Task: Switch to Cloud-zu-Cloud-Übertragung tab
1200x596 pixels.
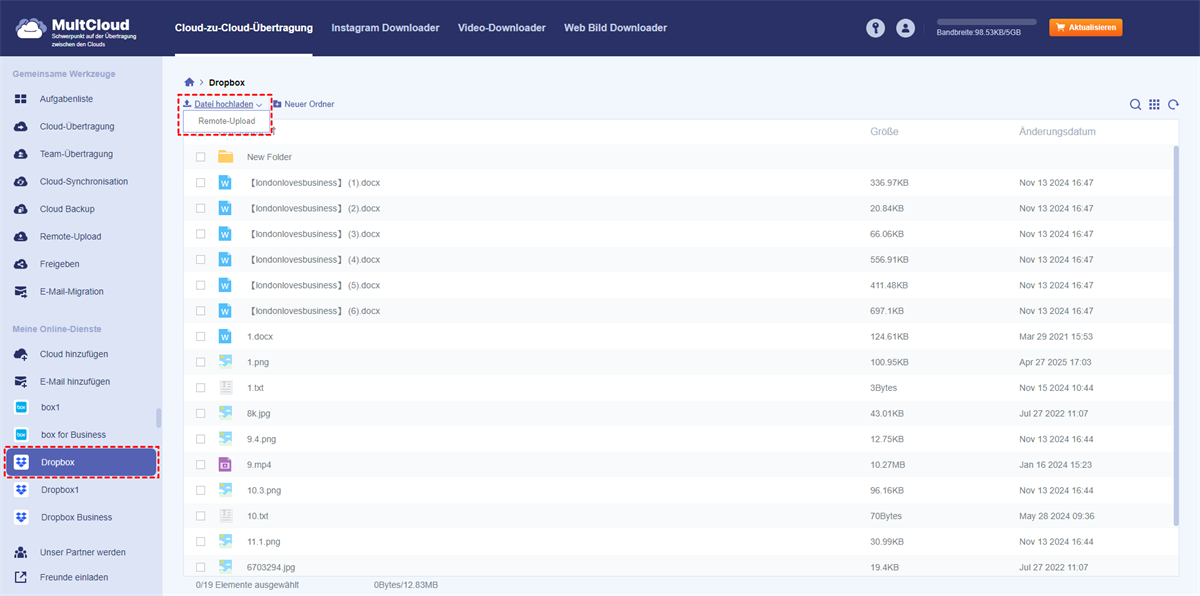Action: pyautogui.click(x=243, y=28)
